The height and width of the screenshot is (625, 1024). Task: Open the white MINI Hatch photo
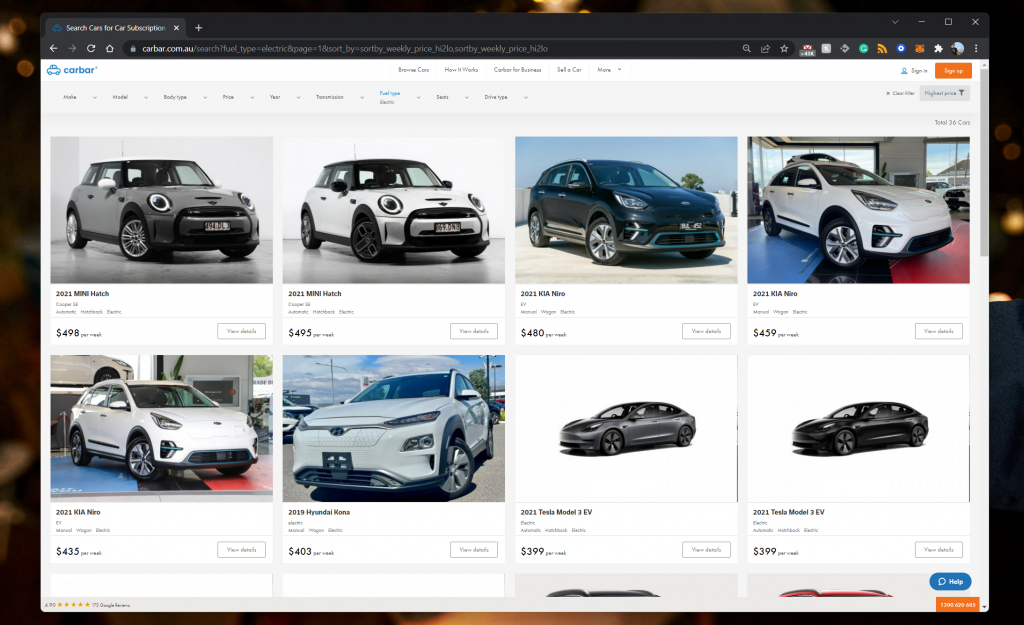394,210
